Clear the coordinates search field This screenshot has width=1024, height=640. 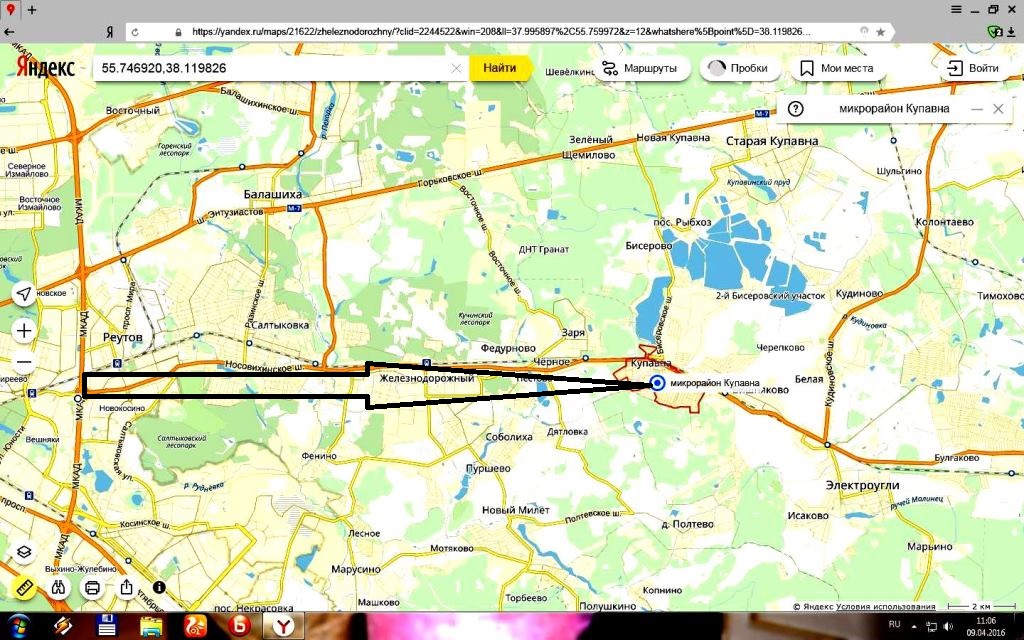tap(456, 68)
